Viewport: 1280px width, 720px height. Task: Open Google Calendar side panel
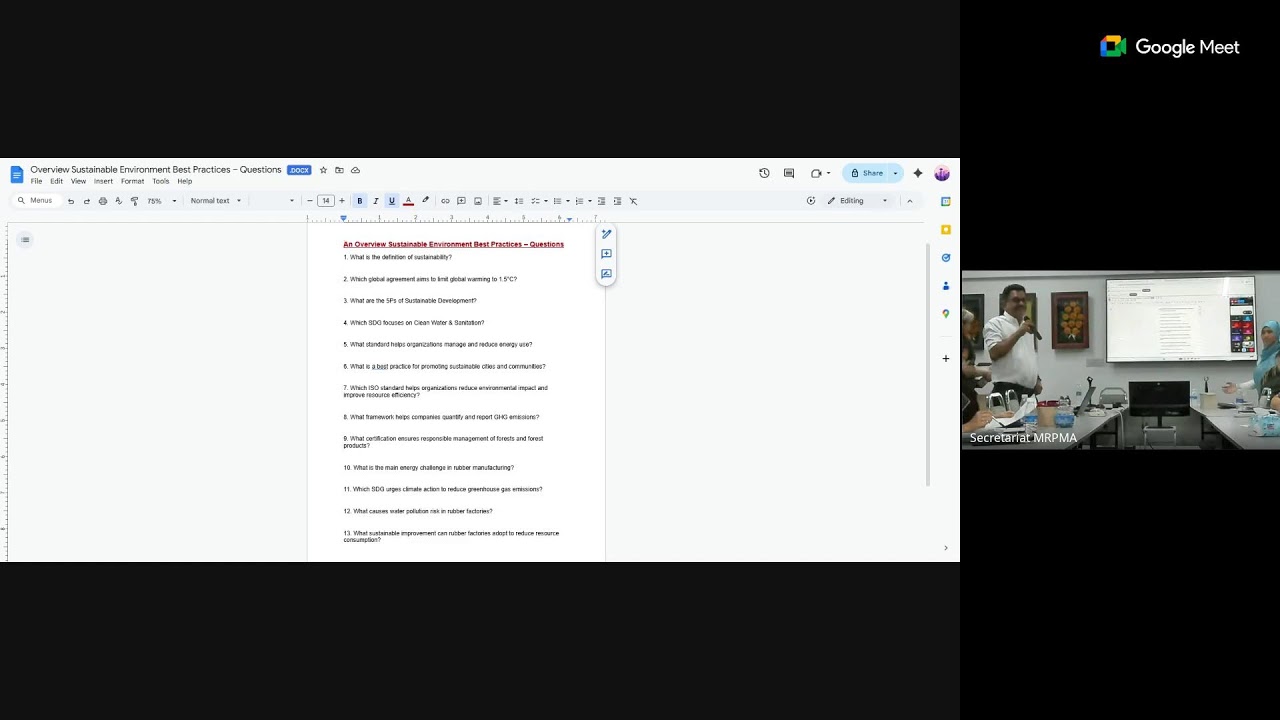click(946, 201)
